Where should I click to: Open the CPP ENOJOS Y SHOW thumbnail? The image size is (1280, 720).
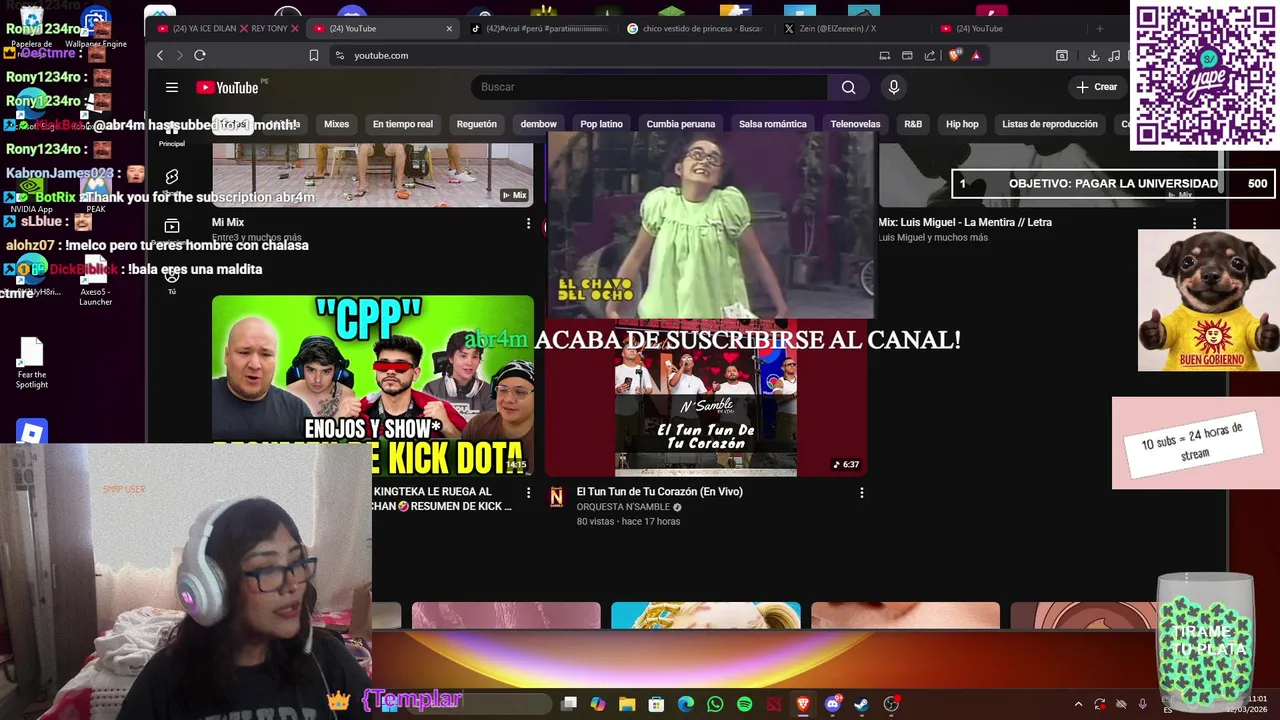(373, 385)
